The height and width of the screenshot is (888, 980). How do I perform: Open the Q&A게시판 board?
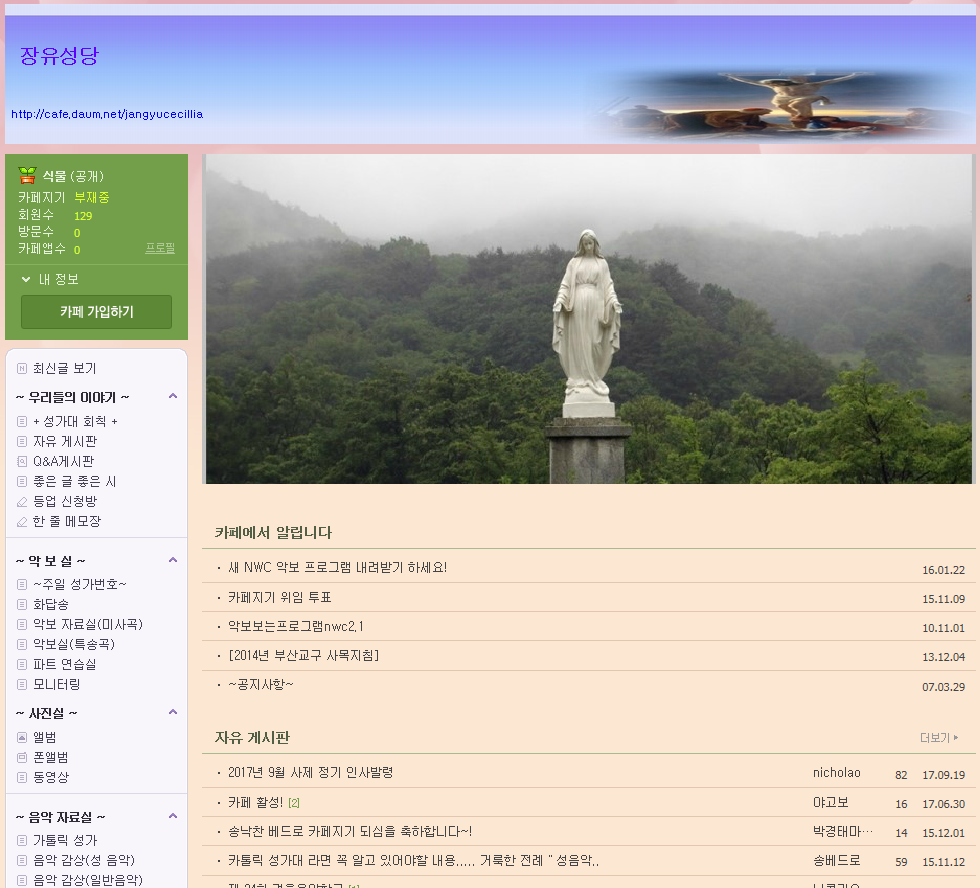coord(63,462)
